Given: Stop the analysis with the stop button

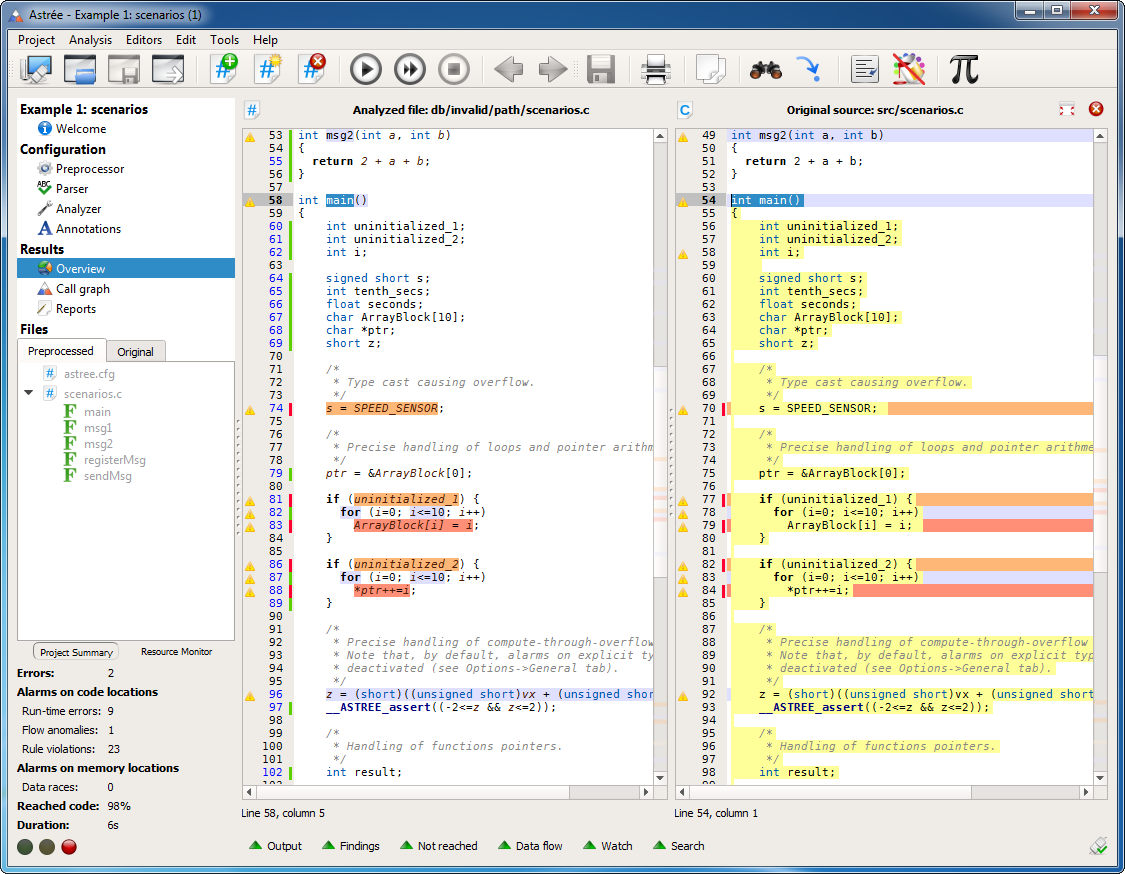Looking at the screenshot, I should coord(453,70).
